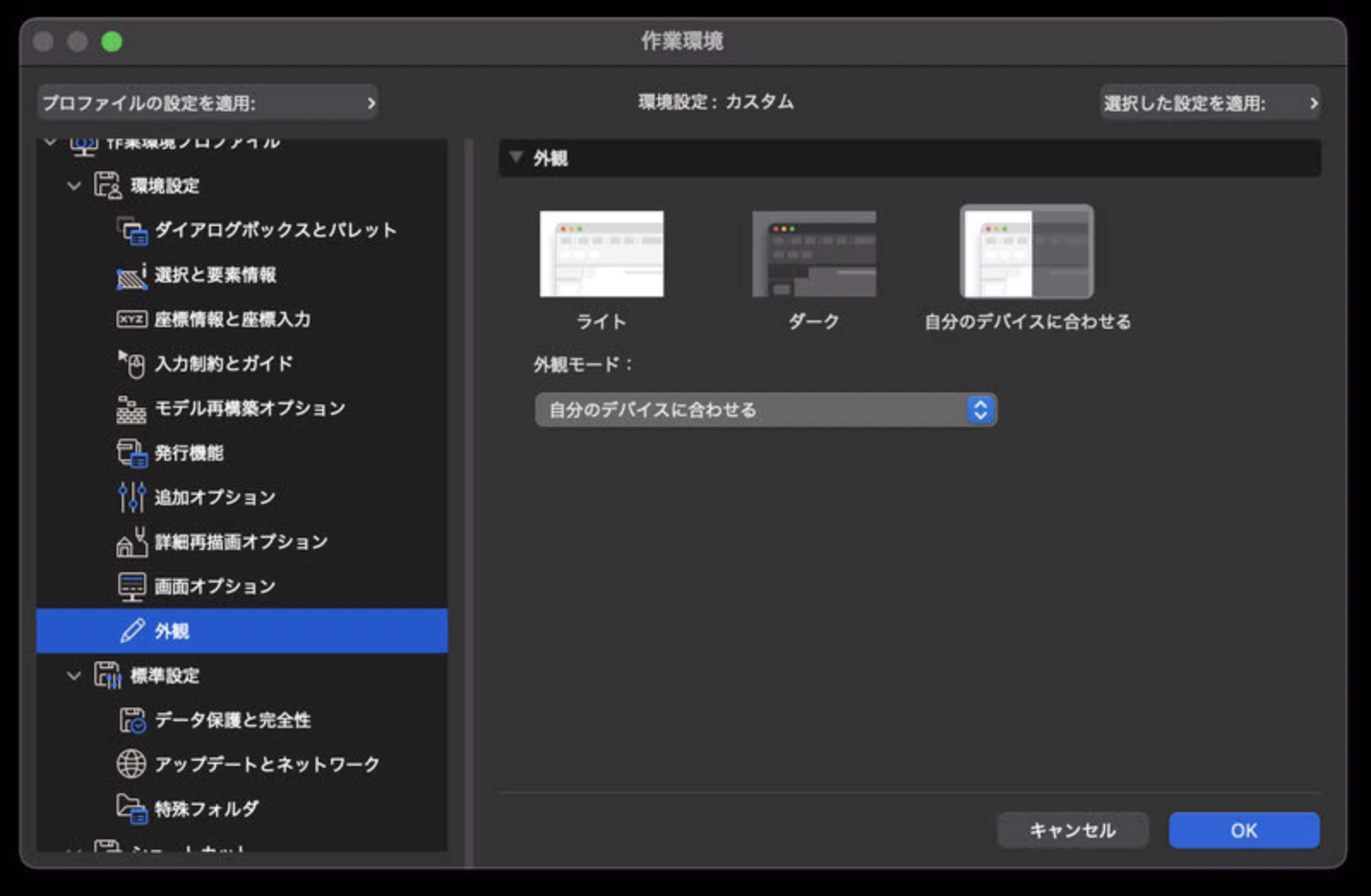Click the 環境設定 folder icon
Screen dimensions: 1371x896
pyautogui.click(x=107, y=185)
